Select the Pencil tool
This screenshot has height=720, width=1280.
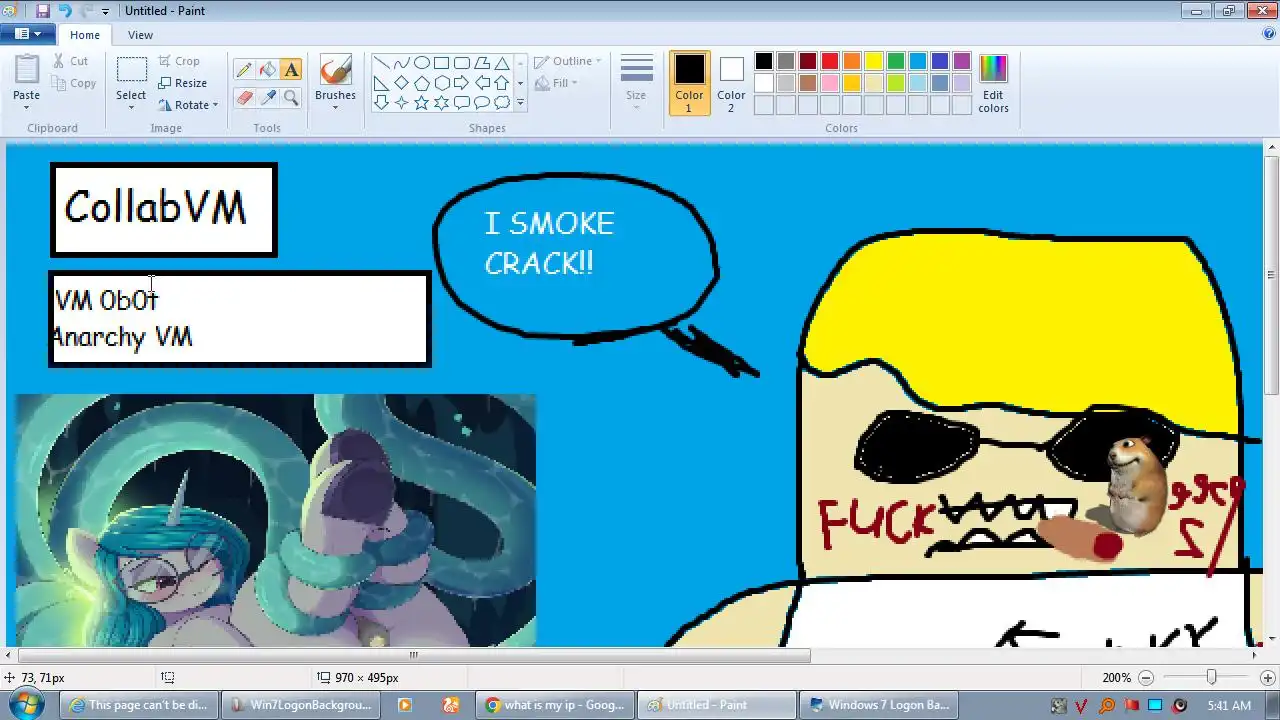point(244,70)
